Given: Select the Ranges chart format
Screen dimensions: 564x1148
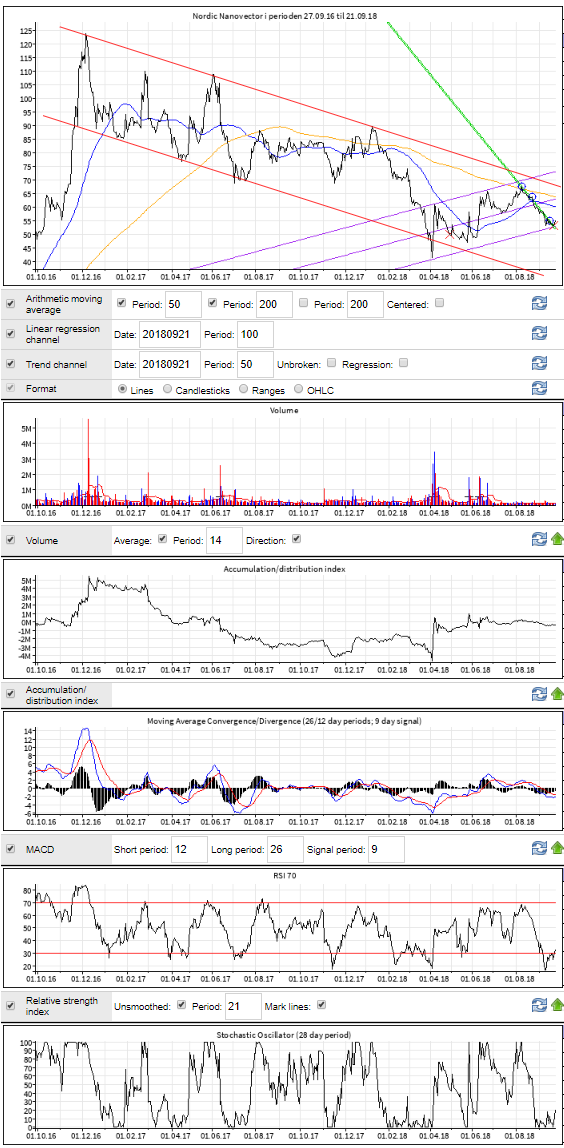Looking at the screenshot, I should click(x=242, y=390).
